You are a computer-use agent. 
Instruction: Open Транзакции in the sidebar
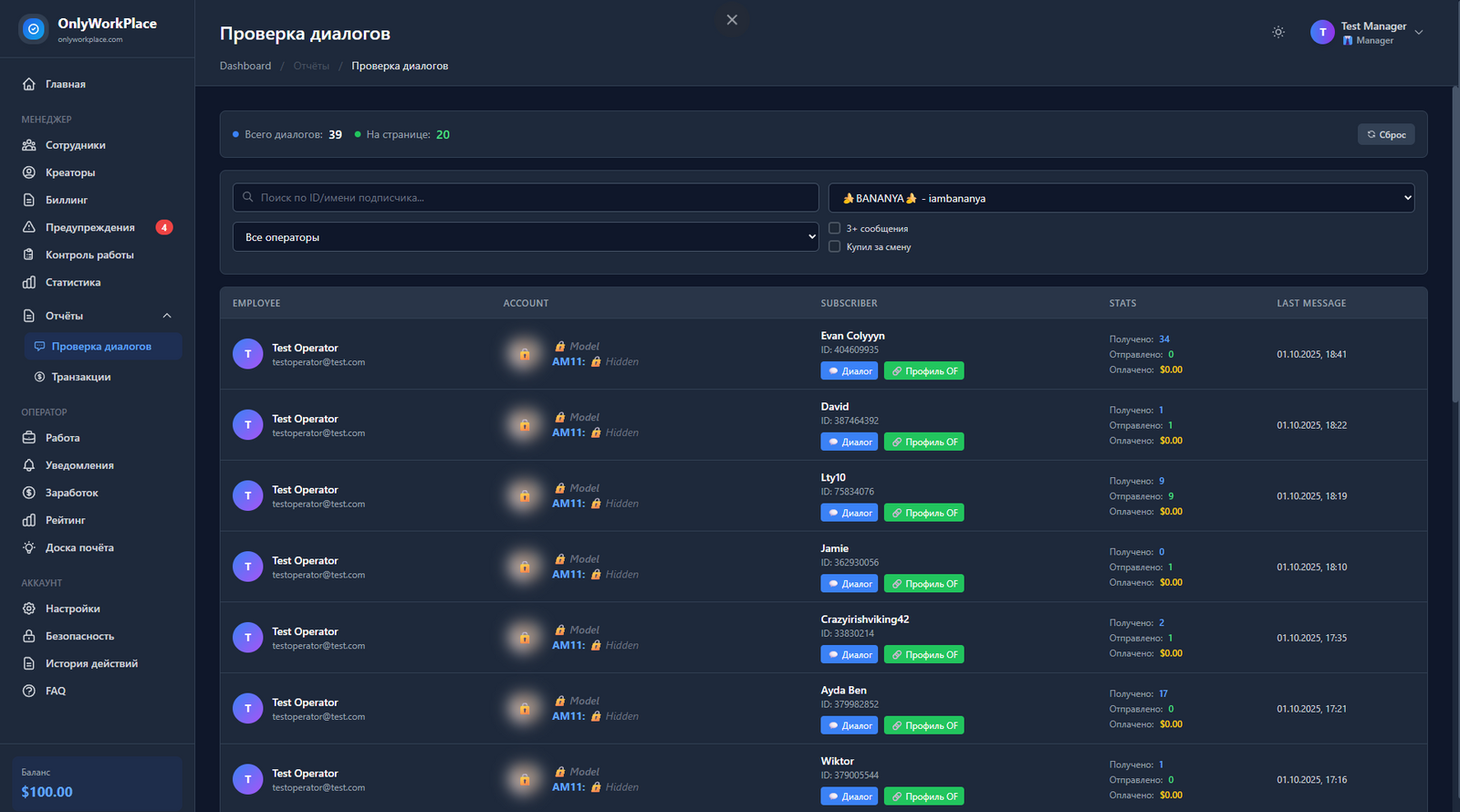click(x=81, y=377)
